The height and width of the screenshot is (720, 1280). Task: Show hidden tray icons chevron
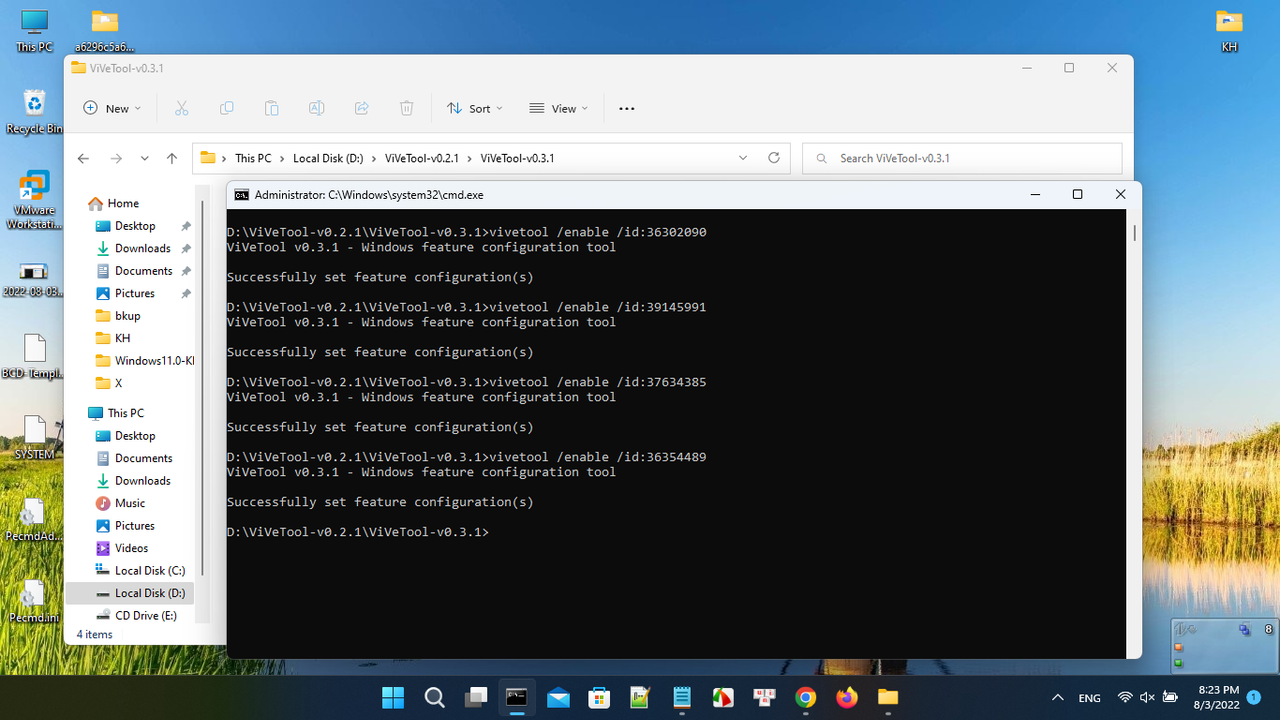click(1057, 697)
